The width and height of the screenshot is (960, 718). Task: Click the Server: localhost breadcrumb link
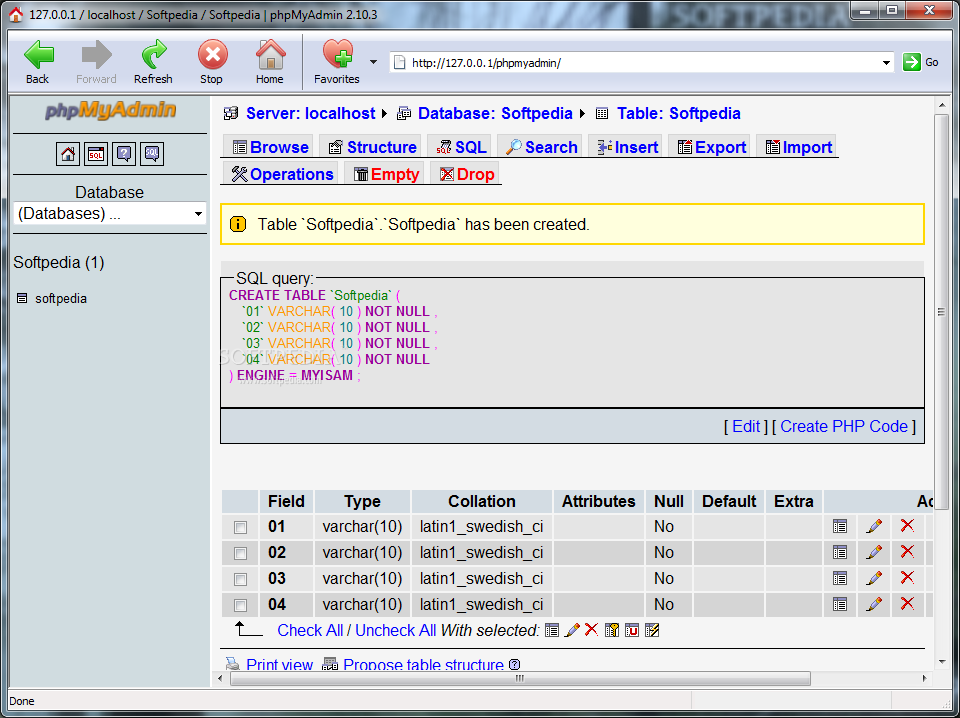point(310,113)
